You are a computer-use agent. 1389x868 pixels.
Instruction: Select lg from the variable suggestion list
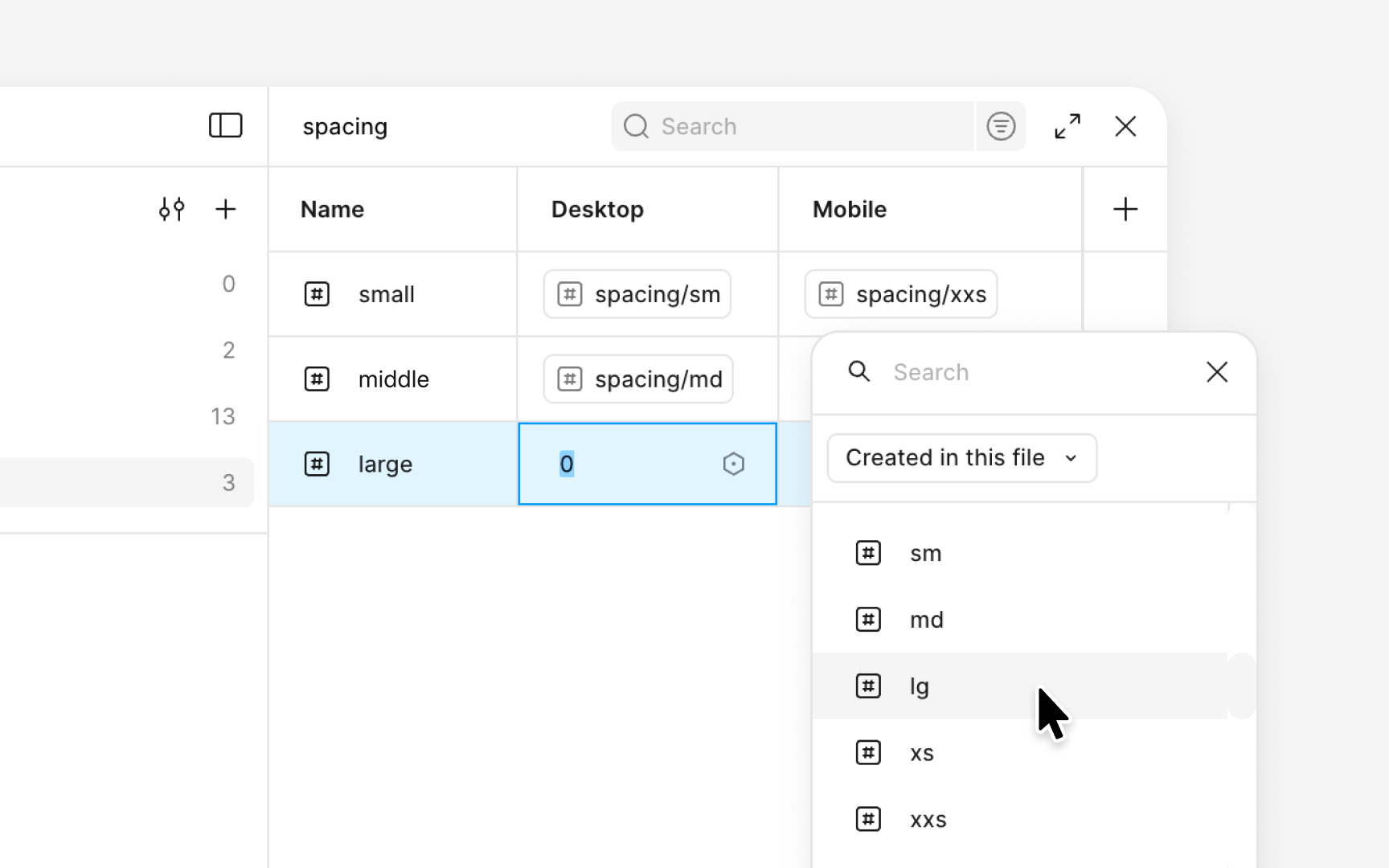(x=919, y=686)
